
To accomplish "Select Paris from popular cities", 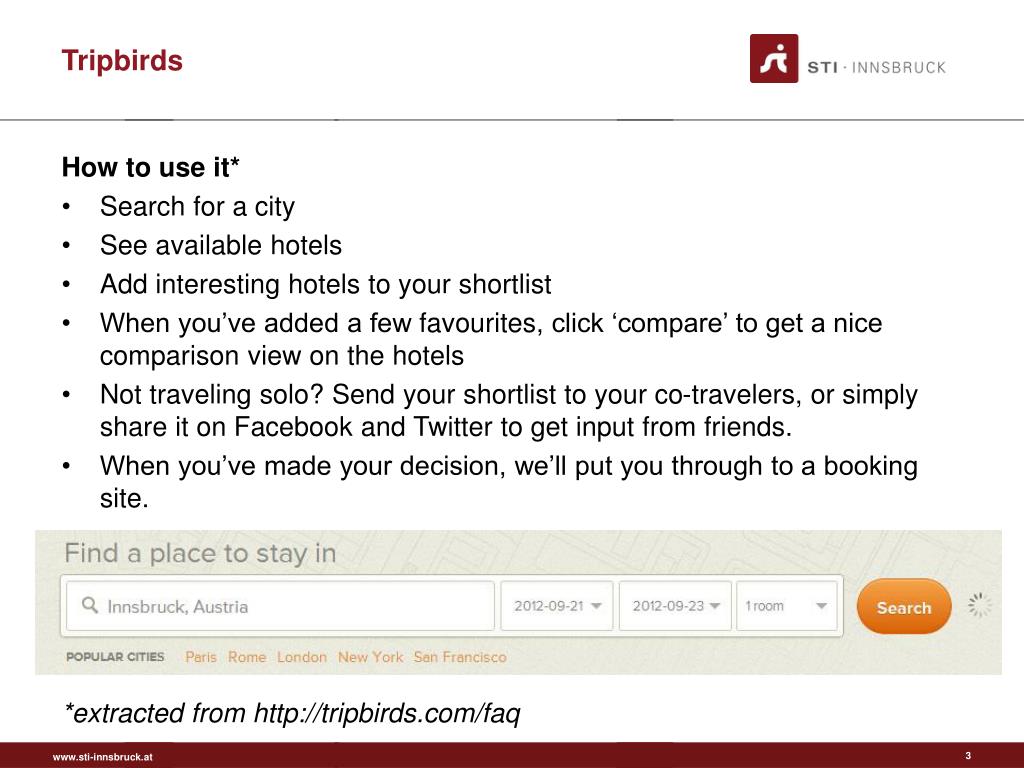I will tap(200, 657).
